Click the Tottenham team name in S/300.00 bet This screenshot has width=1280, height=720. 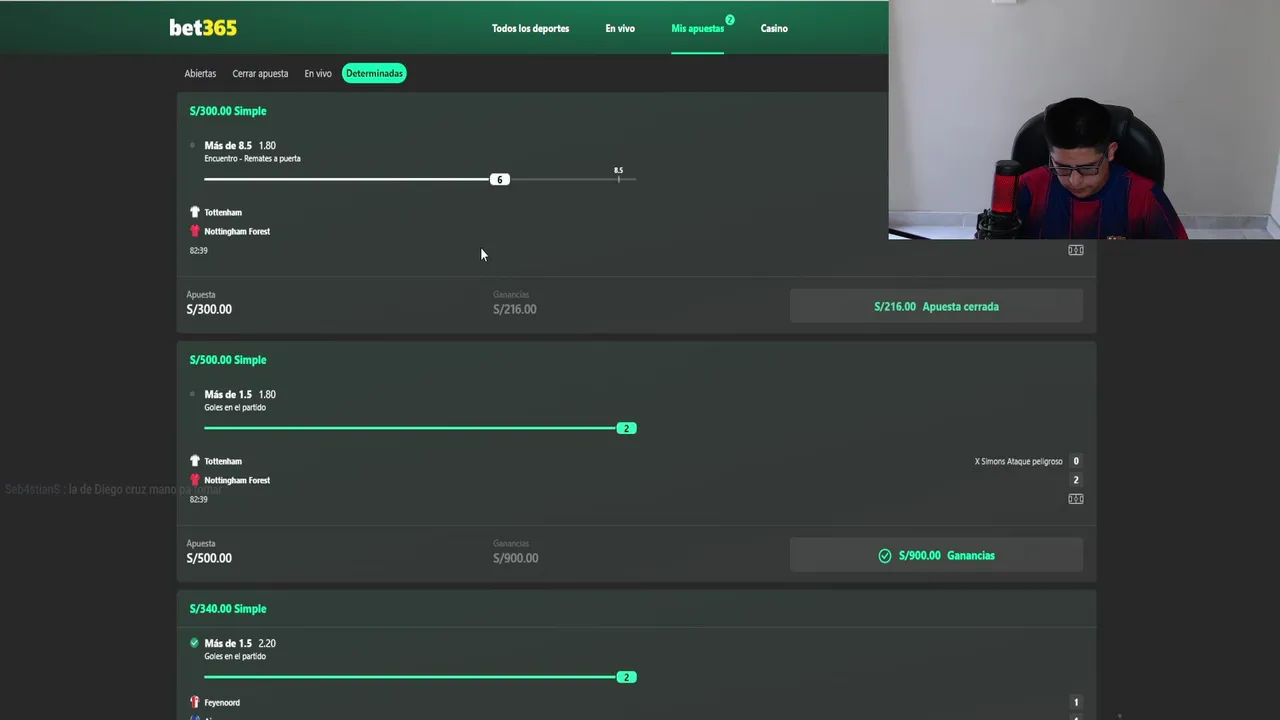223,212
